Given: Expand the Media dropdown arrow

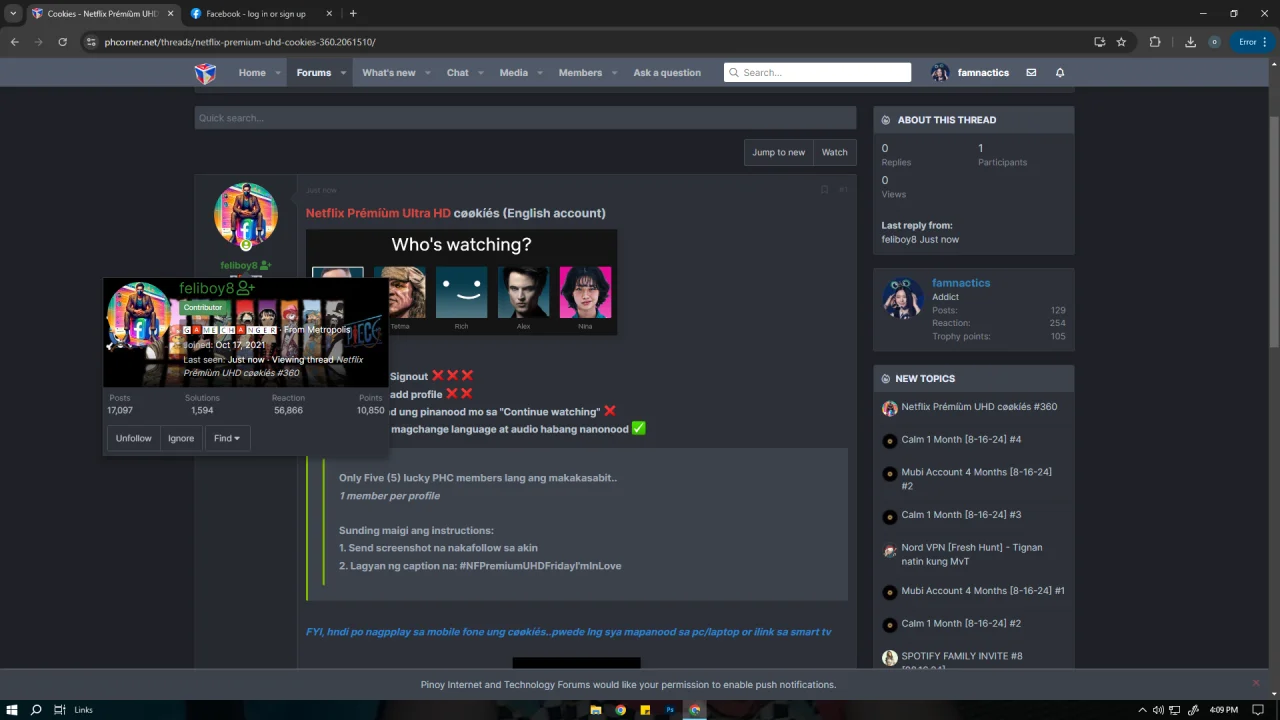Looking at the screenshot, I should [539, 73].
